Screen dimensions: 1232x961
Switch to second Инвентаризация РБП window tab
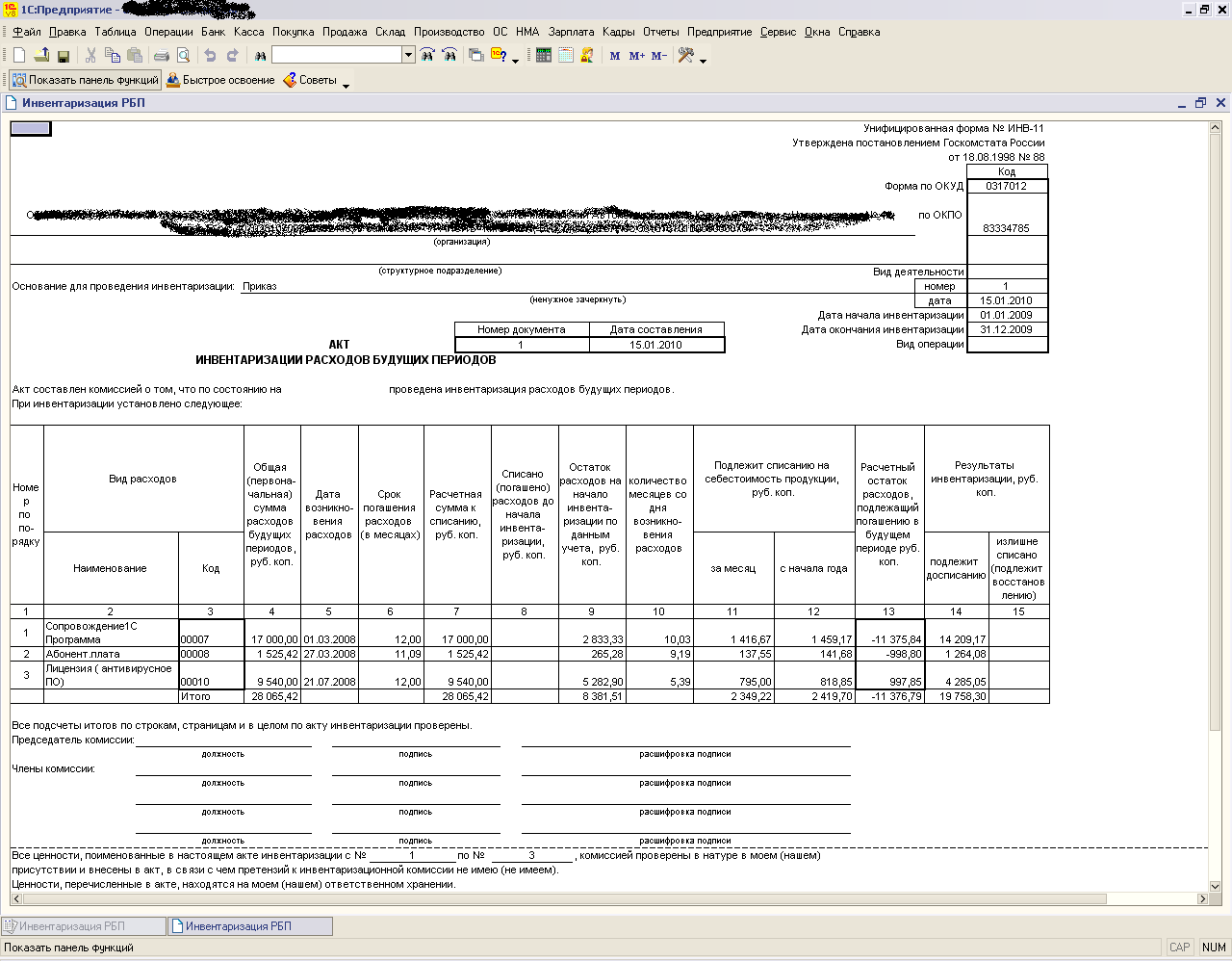pos(250,926)
